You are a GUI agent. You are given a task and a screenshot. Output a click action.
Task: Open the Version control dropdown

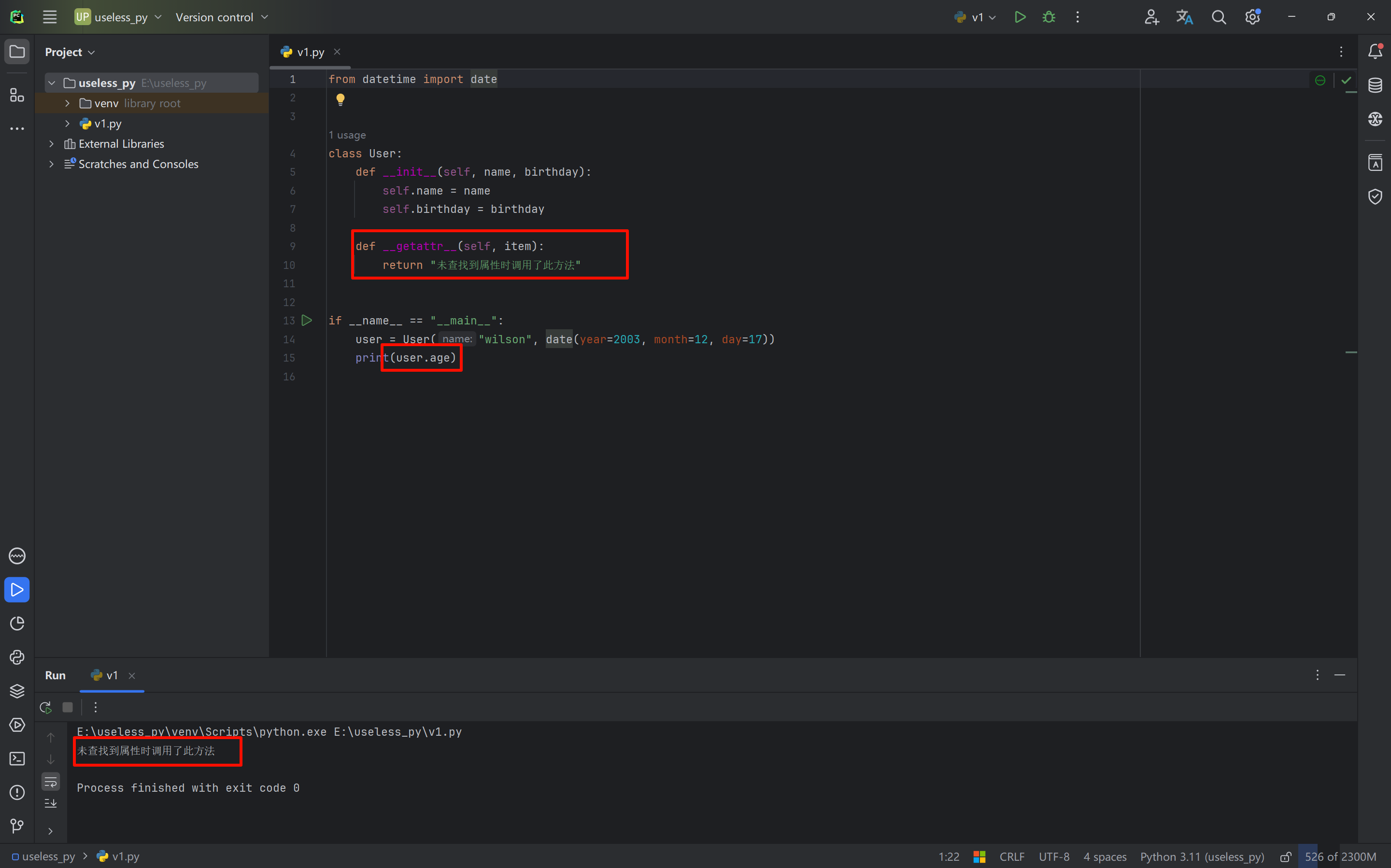coord(222,17)
